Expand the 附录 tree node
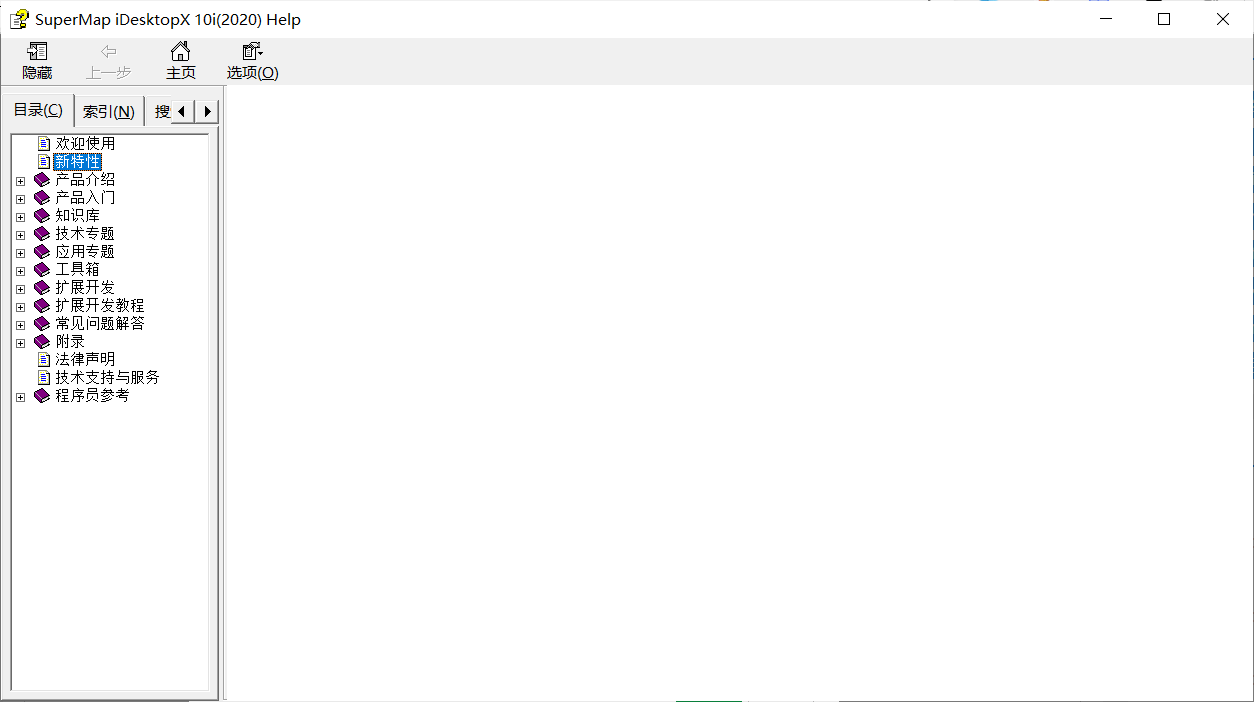 [20, 343]
